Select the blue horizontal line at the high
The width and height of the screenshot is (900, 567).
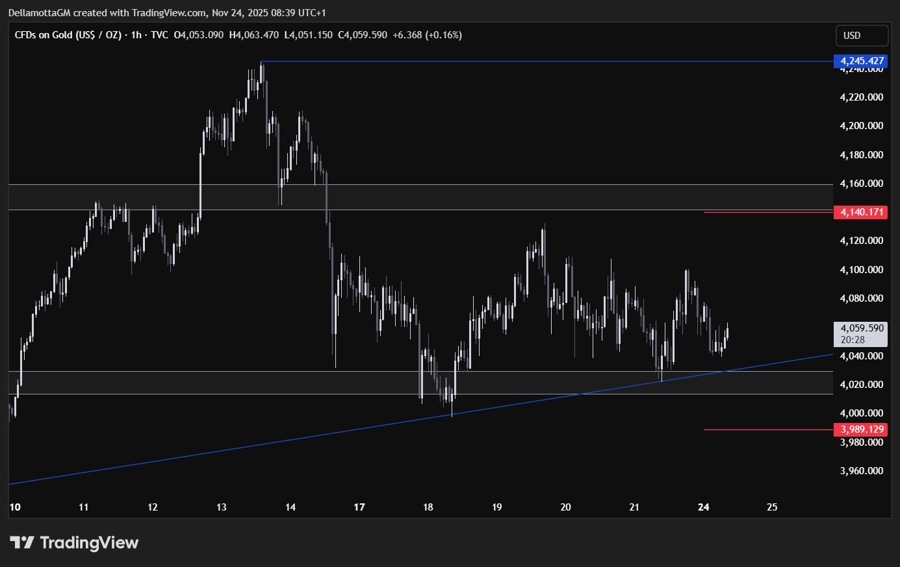(540, 62)
